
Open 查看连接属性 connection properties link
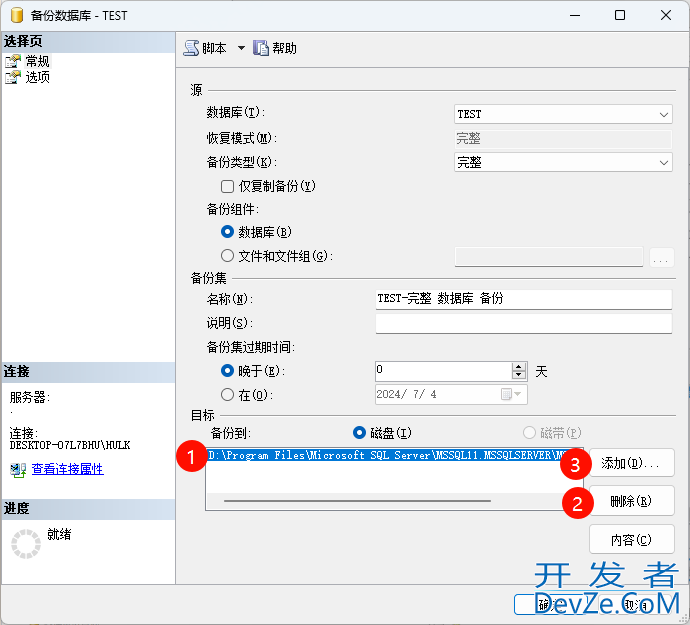click(68, 469)
